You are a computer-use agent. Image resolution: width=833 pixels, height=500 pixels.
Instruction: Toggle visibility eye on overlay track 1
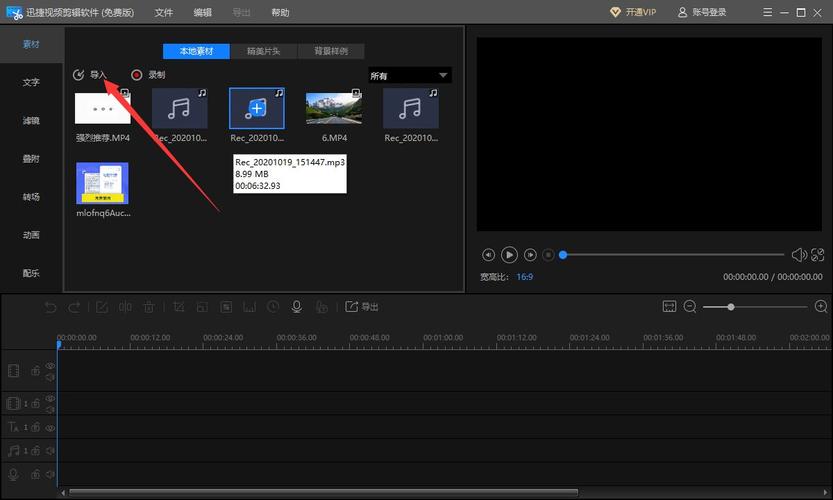tap(50, 399)
